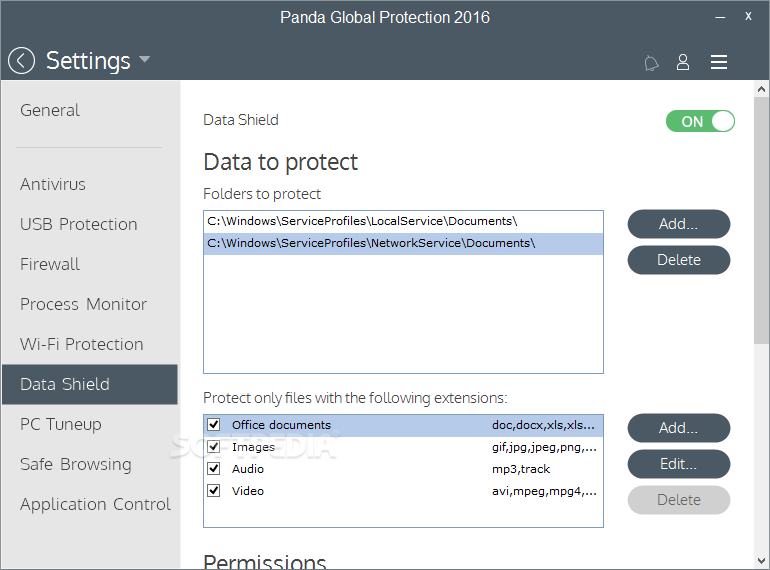The height and width of the screenshot is (570, 770).
Task: Open the user account icon
Action: point(683,62)
